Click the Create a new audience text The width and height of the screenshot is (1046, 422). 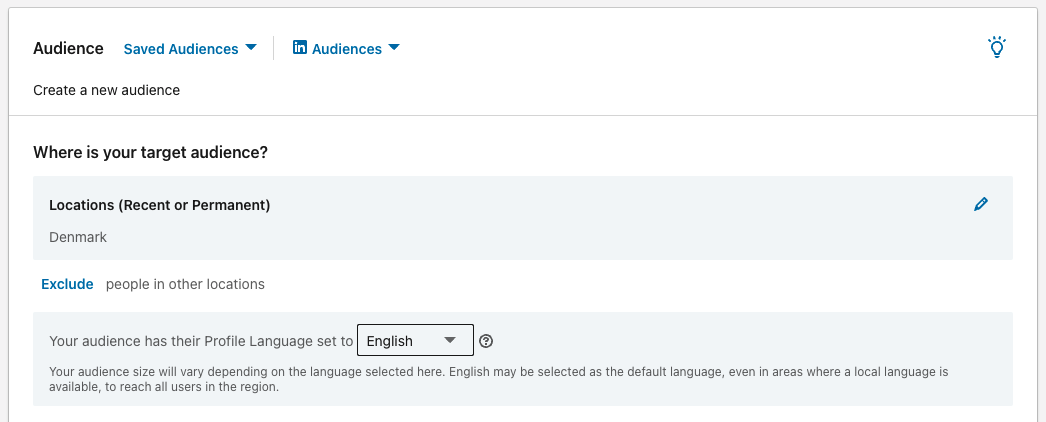pos(106,90)
